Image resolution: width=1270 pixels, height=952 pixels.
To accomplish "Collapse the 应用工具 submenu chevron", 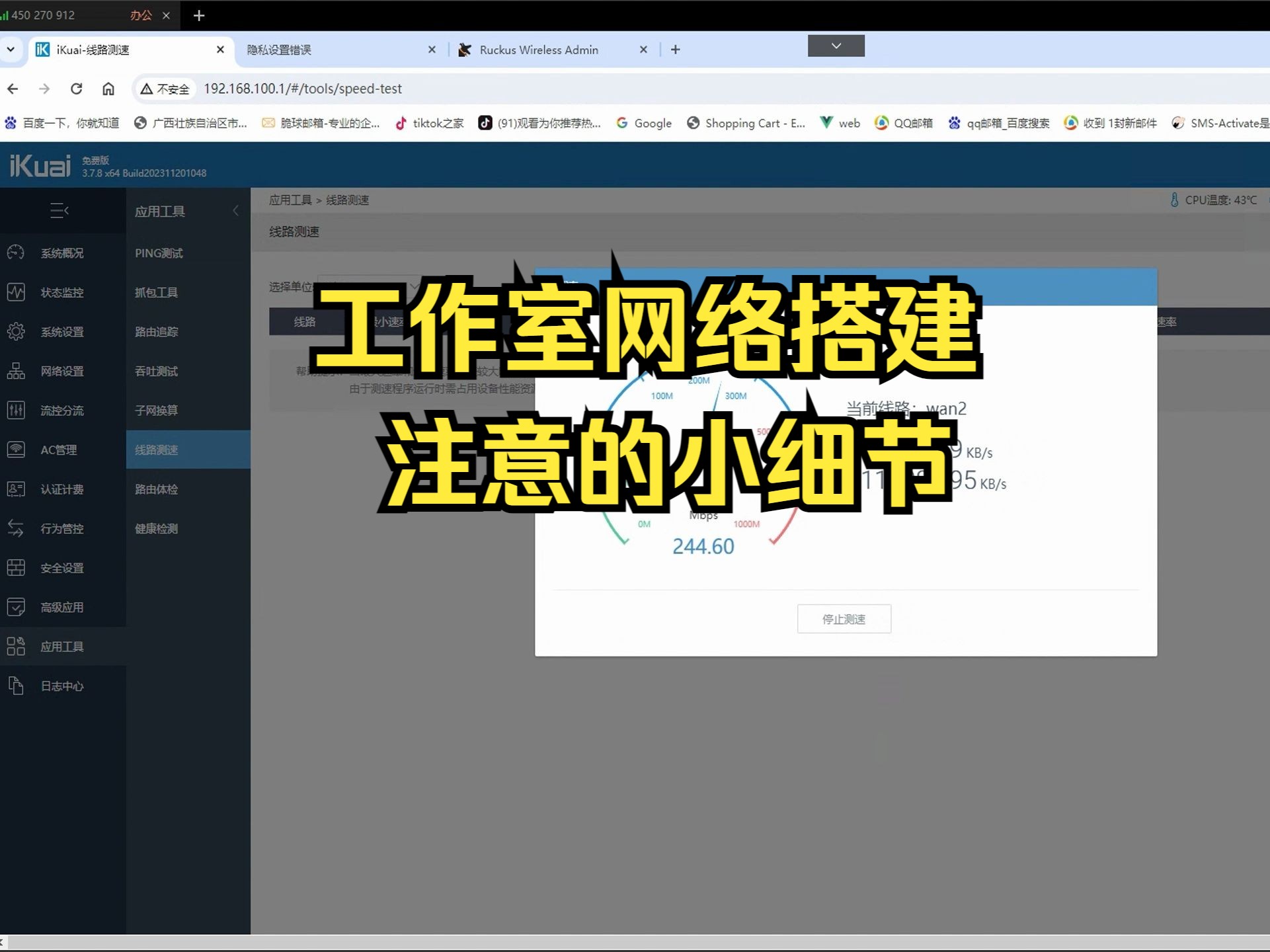I will 235,211.
